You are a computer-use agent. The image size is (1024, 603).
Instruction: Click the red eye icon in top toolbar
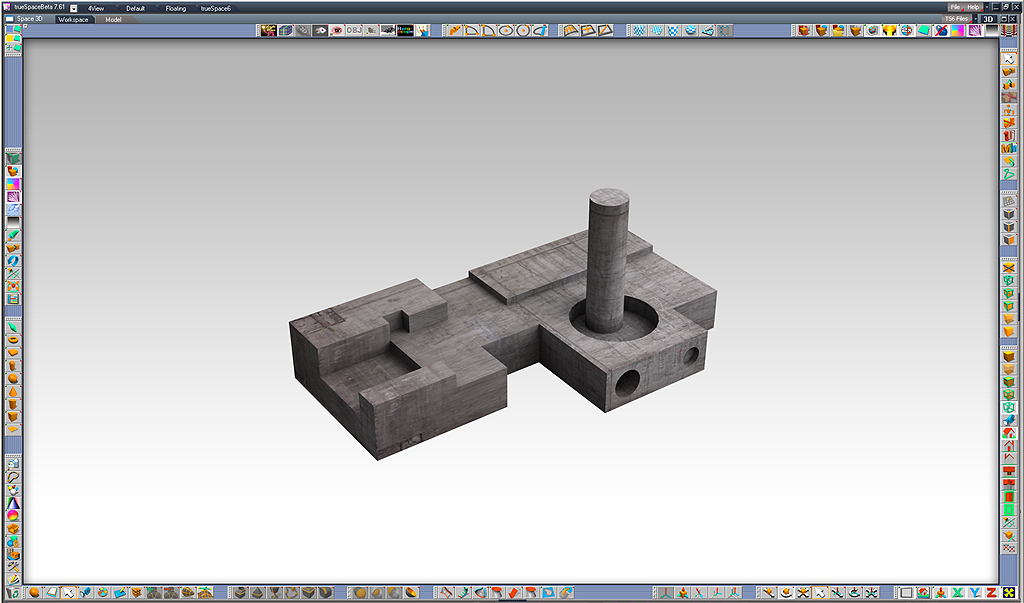pyautogui.click(x=337, y=30)
